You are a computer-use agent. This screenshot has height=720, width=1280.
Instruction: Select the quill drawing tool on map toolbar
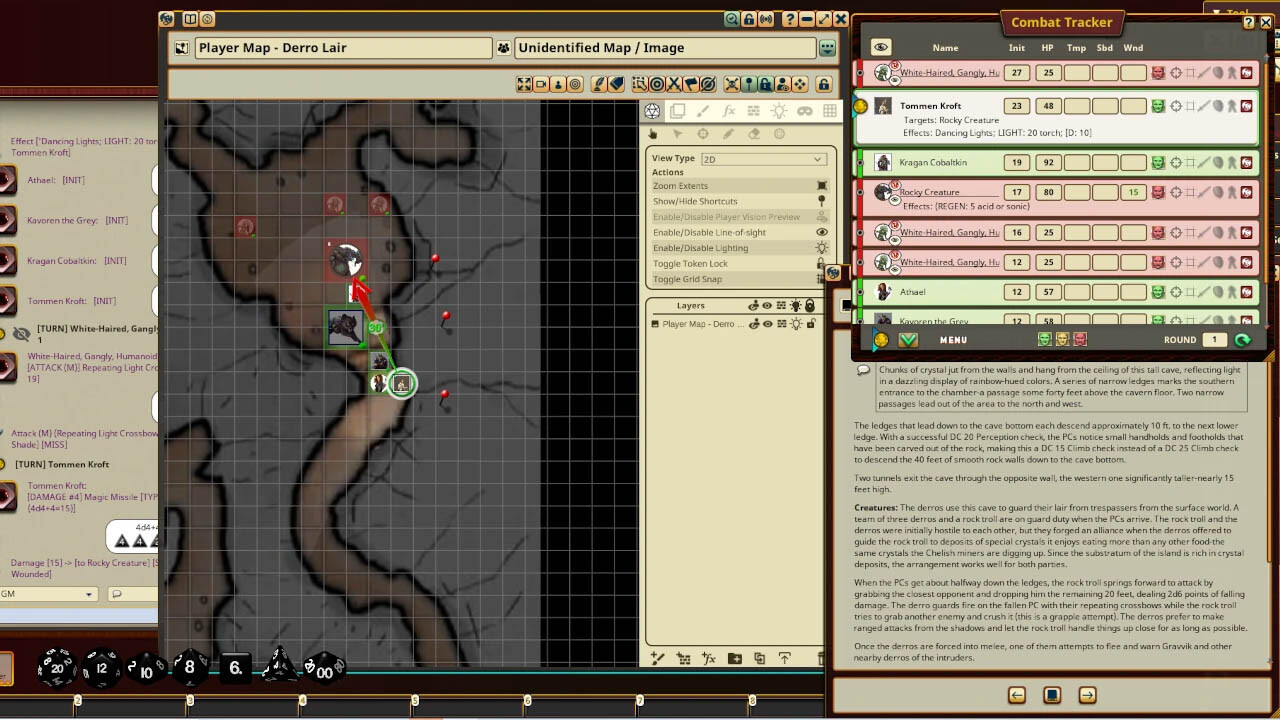[598, 84]
